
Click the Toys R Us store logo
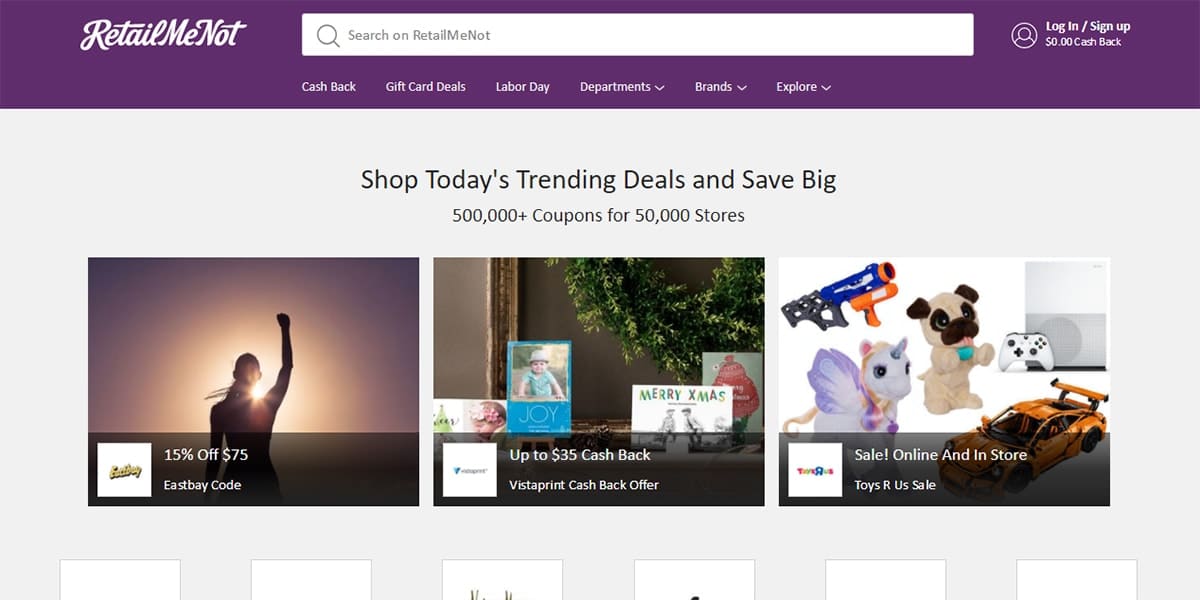click(x=815, y=470)
